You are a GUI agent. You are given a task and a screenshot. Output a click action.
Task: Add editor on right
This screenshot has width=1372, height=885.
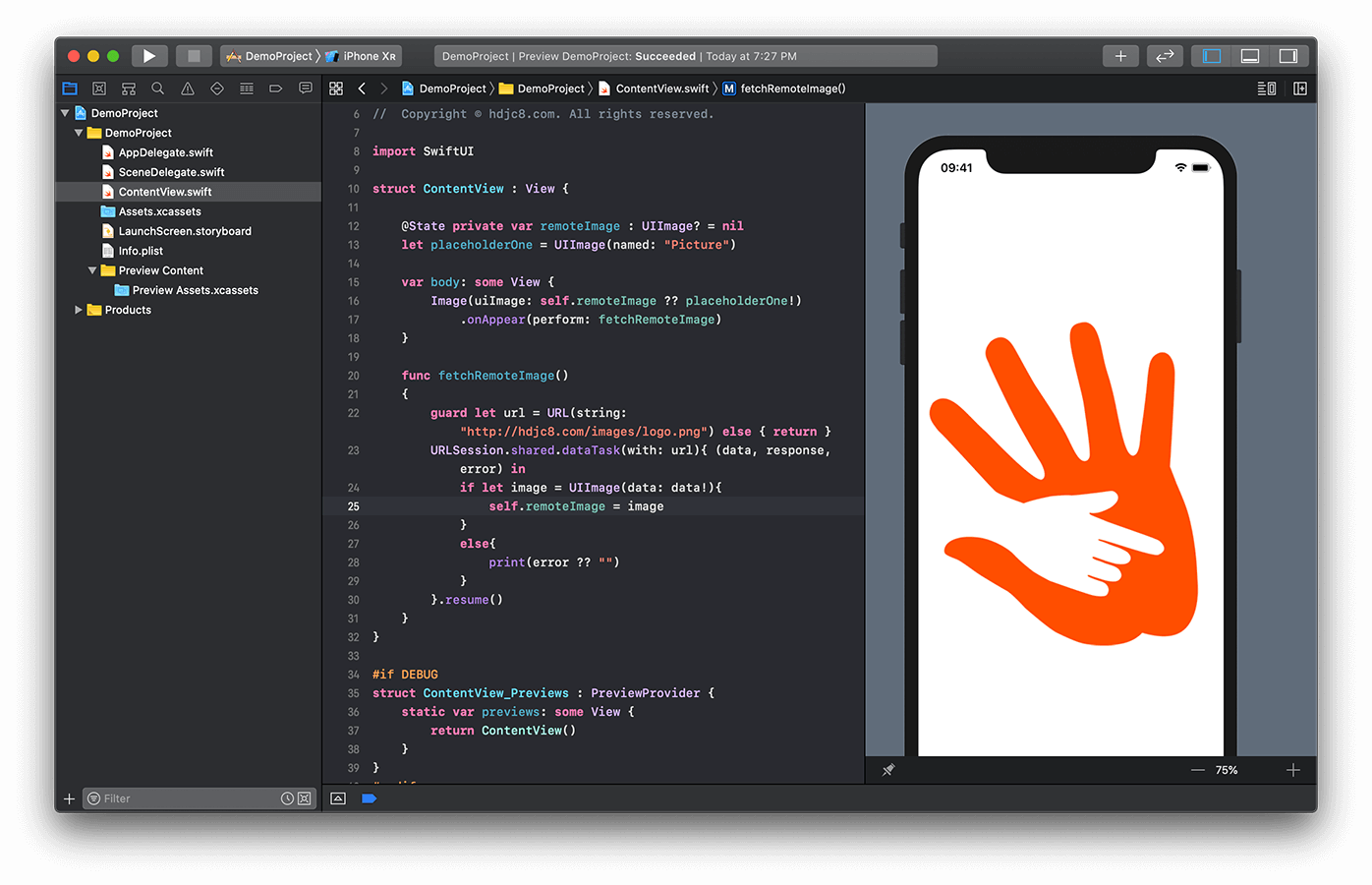coord(1300,88)
